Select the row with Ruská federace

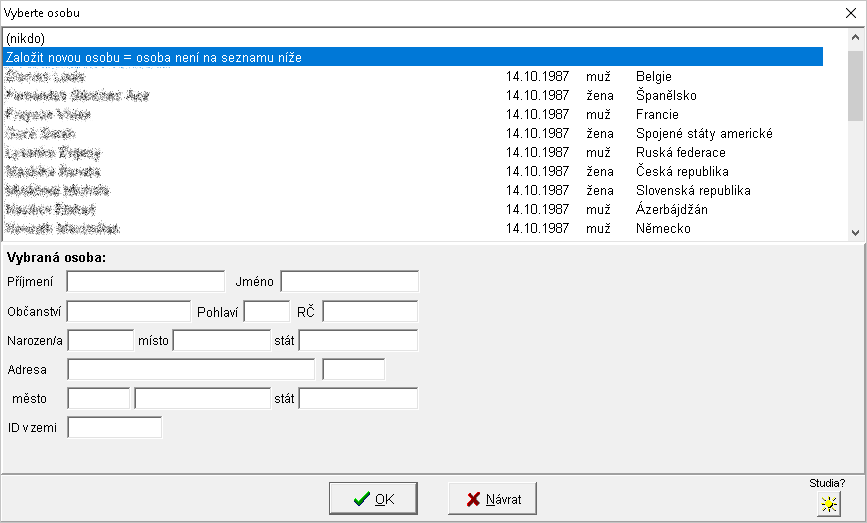point(400,153)
